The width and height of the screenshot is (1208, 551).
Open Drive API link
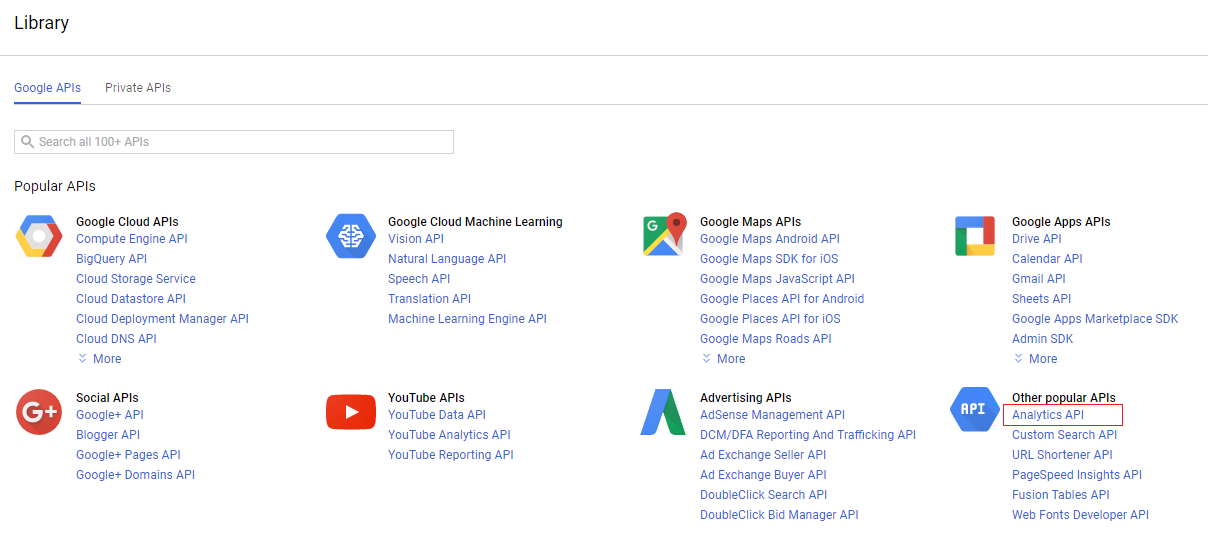point(1037,239)
